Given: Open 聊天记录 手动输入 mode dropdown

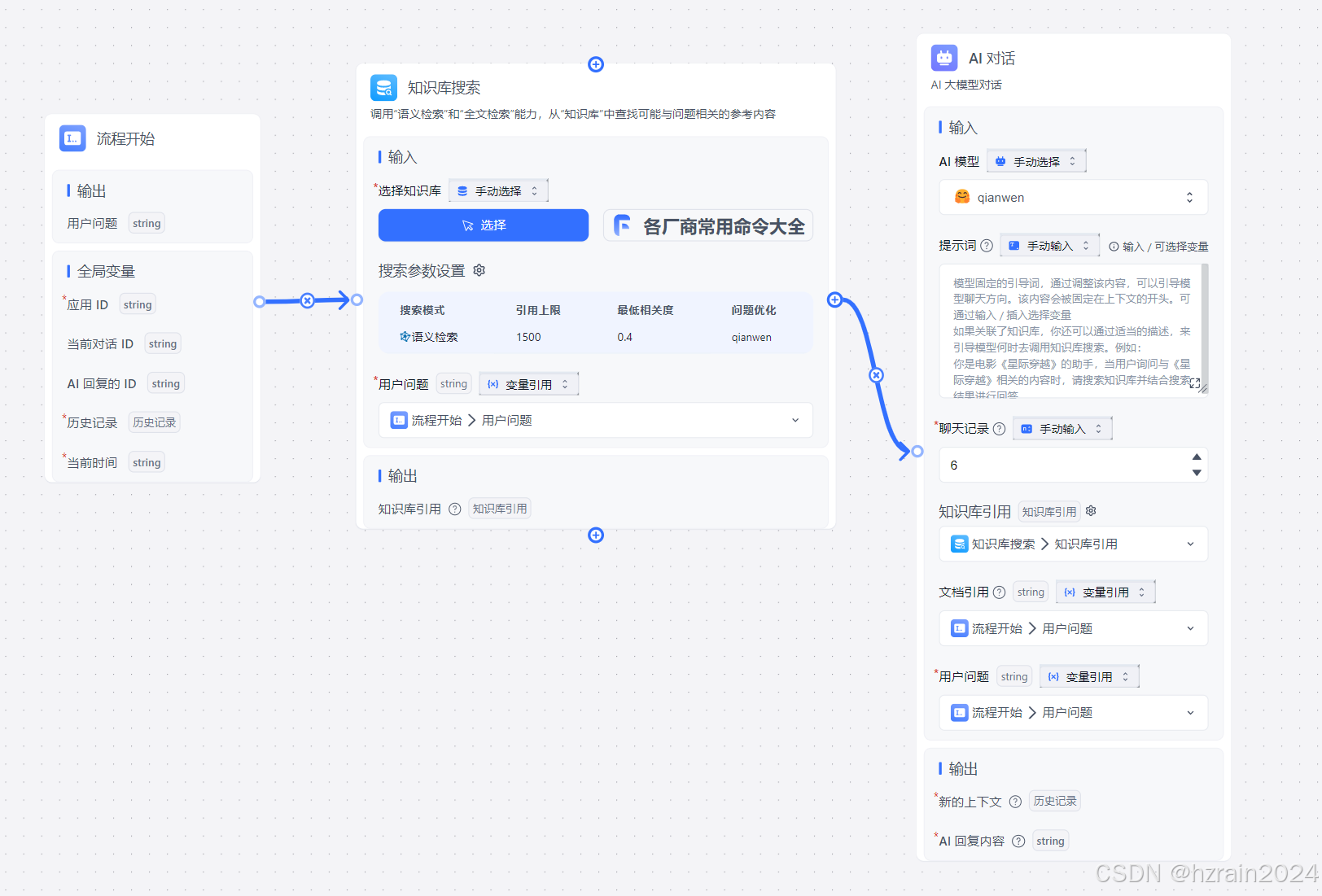Looking at the screenshot, I should (1062, 429).
